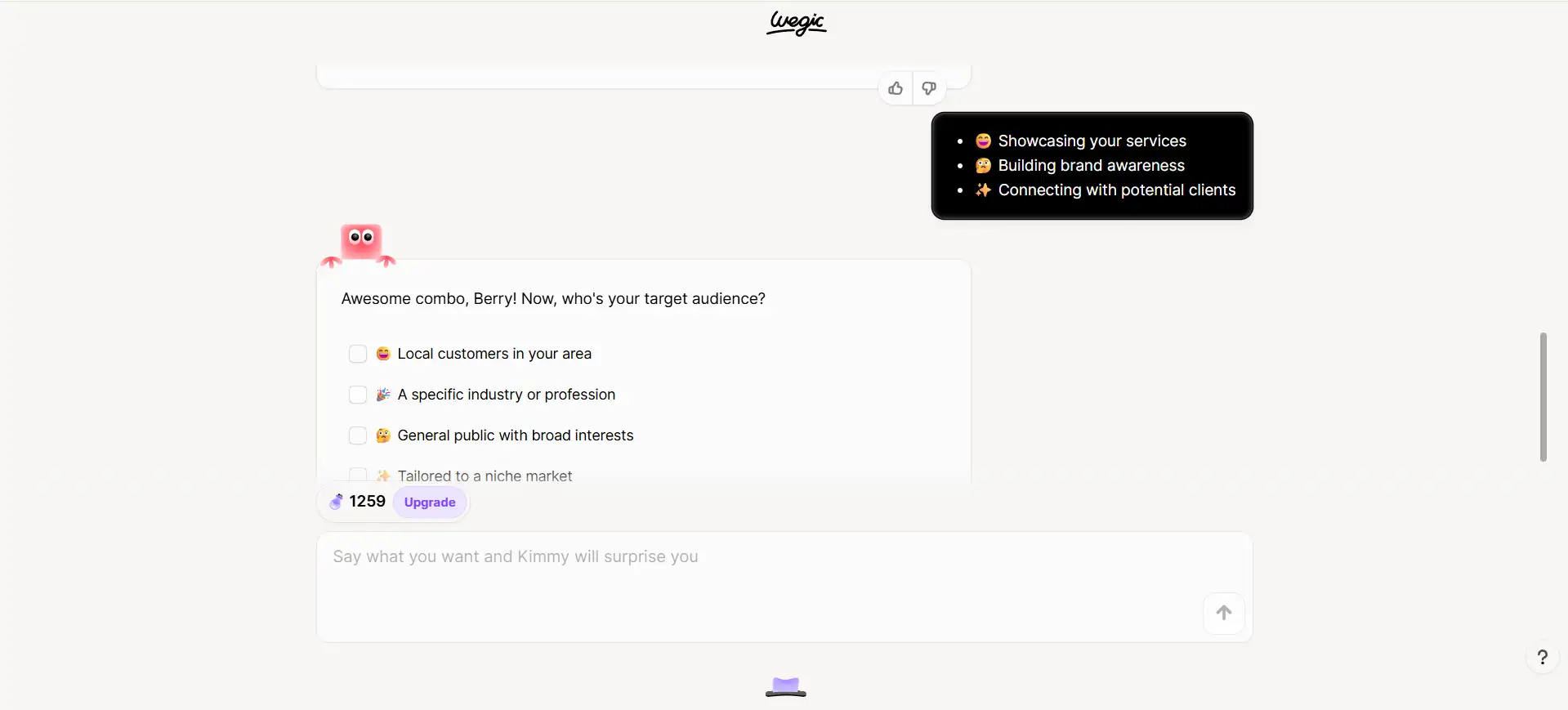This screenshot has width=1568, height=710.
Task: Give a thumbs down to the response
Action: pos(929,88)
